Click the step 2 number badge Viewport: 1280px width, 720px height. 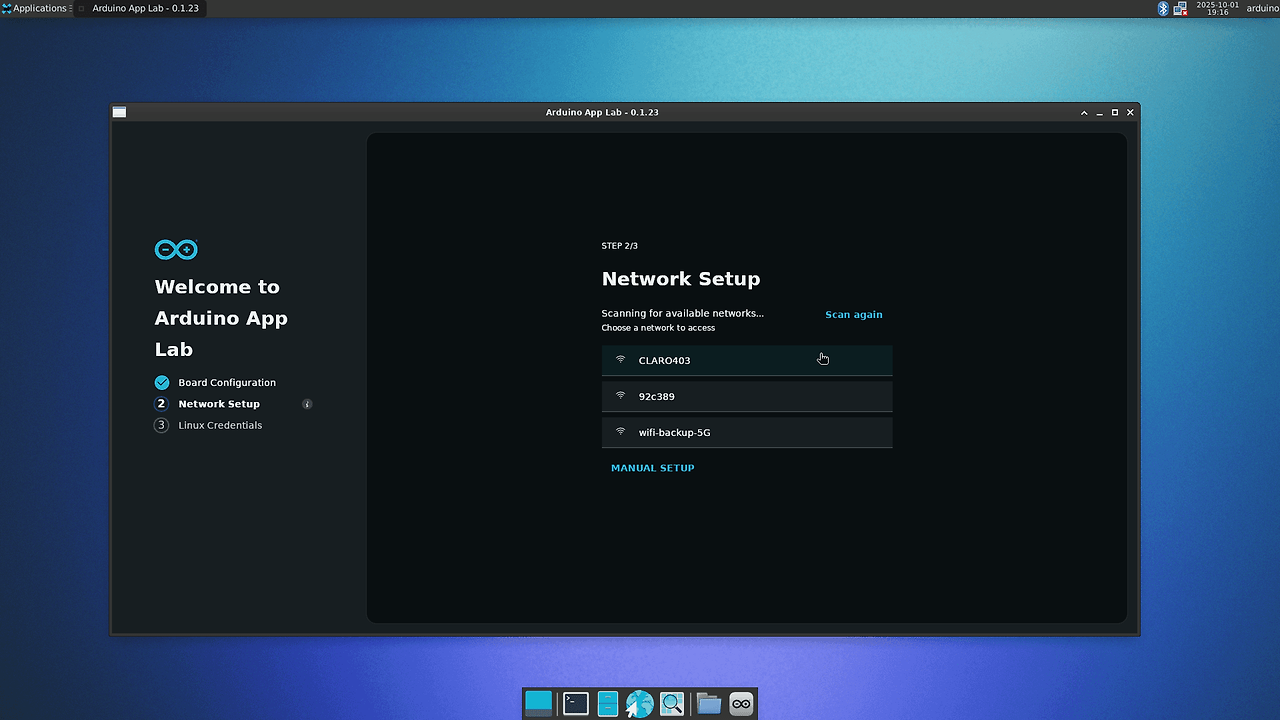[162, 404]
